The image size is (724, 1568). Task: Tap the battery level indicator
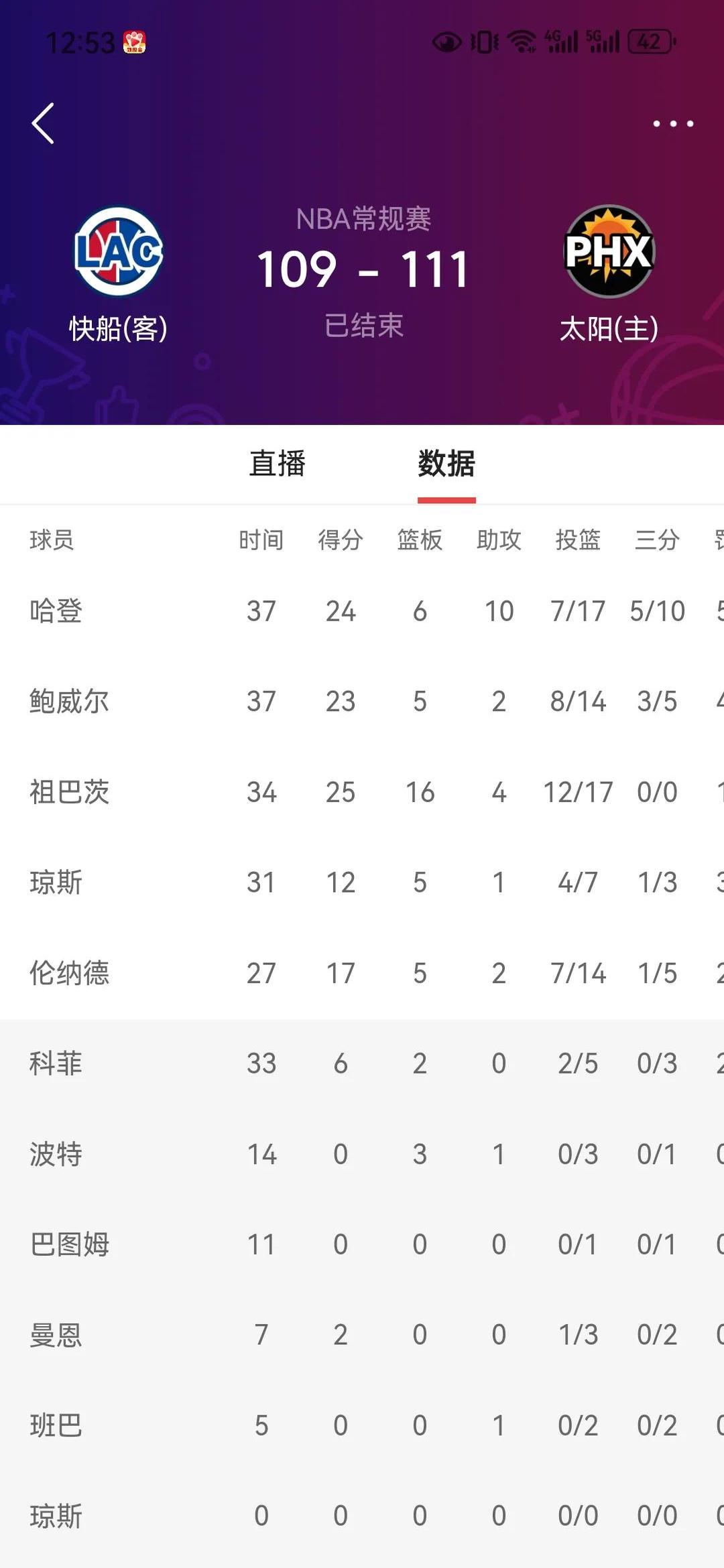point(651,42)
